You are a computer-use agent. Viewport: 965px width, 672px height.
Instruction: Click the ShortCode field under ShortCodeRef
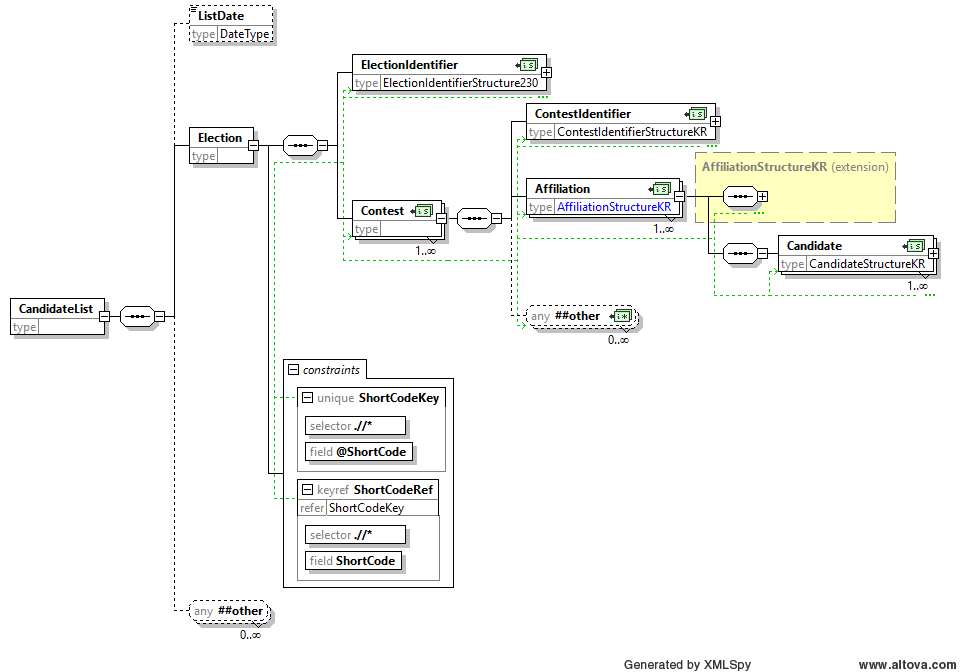[x=353, y=561]
